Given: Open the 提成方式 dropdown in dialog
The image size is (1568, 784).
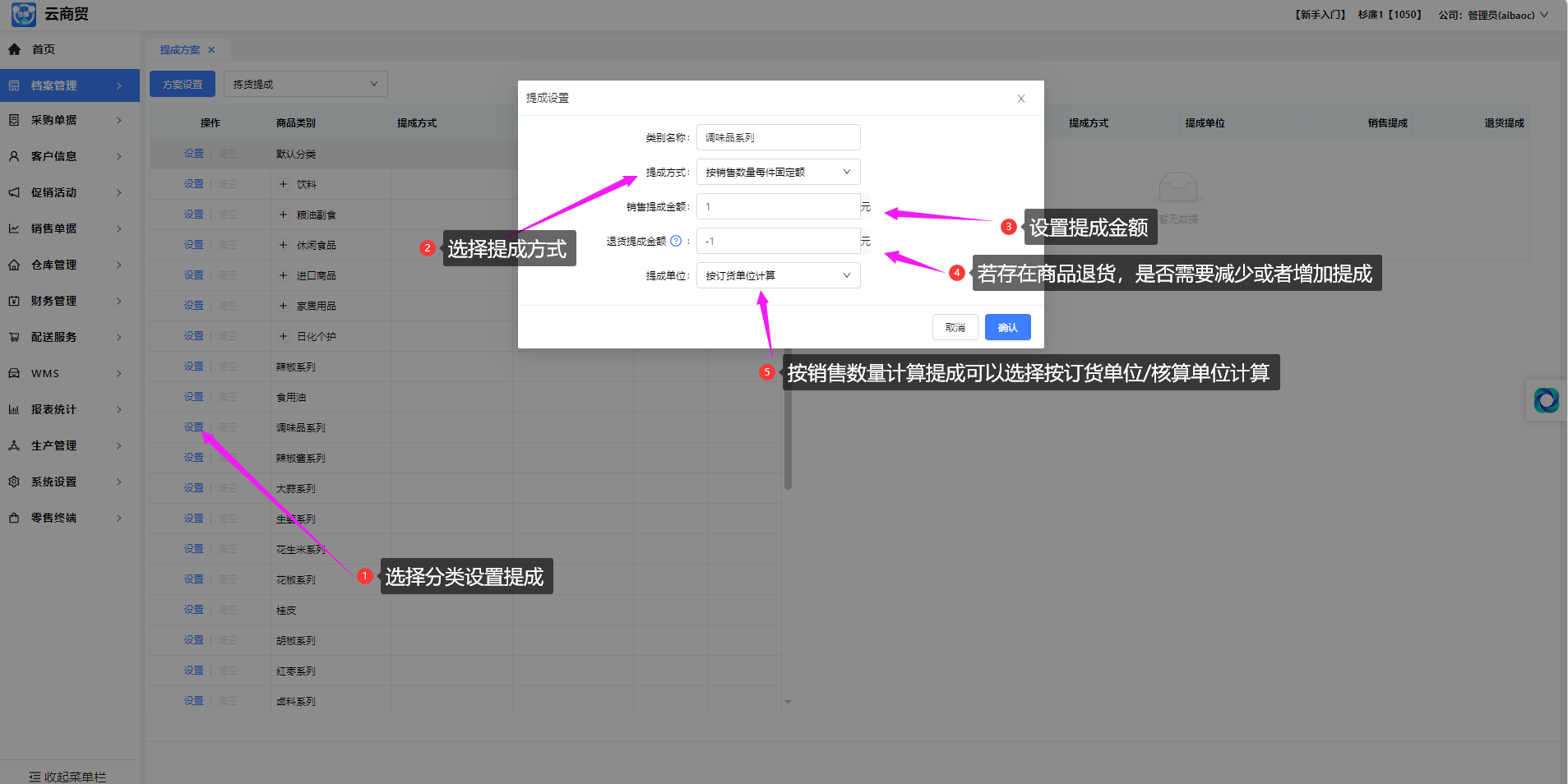Looking at the screenshot, I should point(778,172).
